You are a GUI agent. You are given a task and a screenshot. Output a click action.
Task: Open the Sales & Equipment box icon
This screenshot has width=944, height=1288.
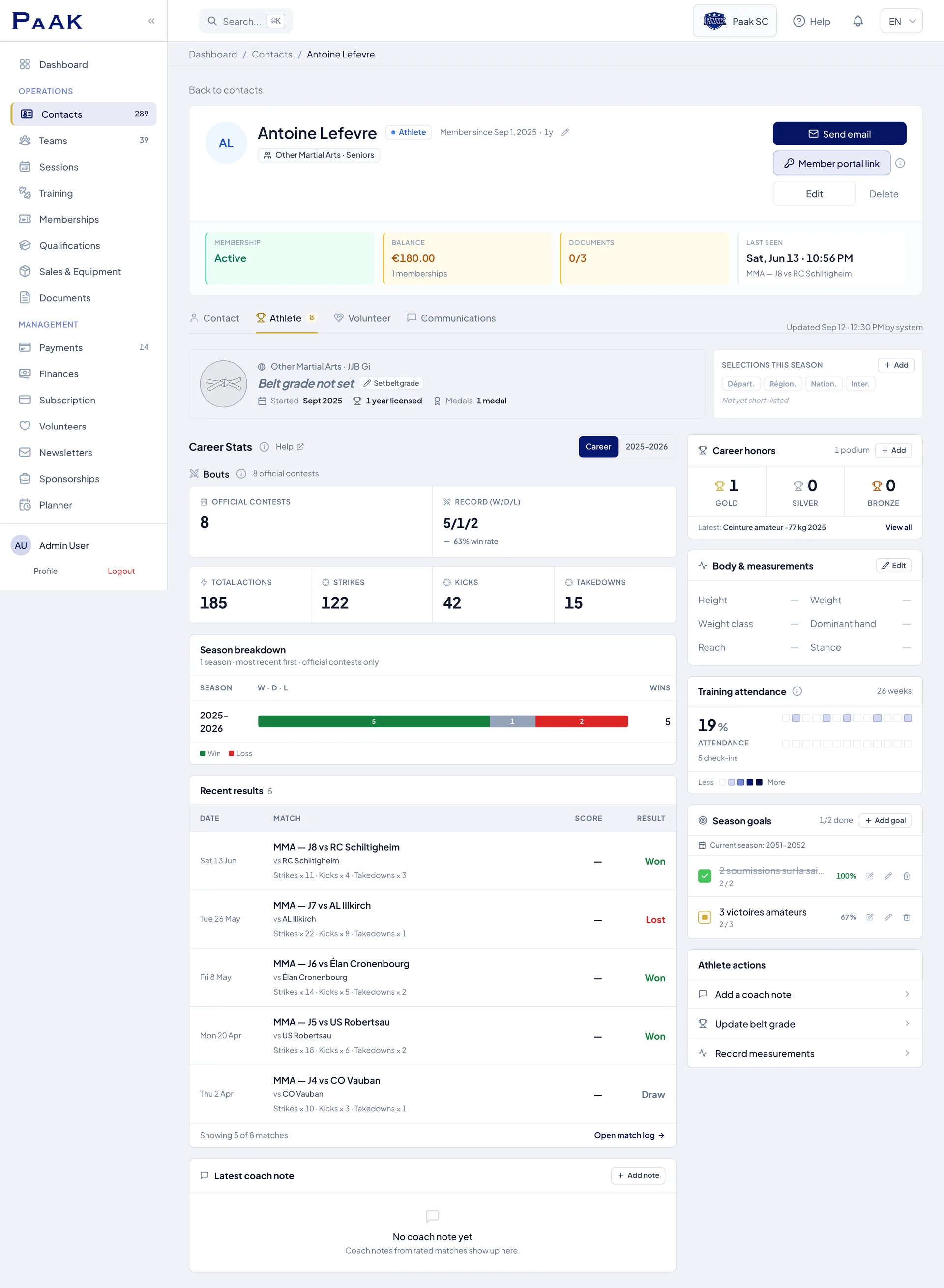click(25, 272)
